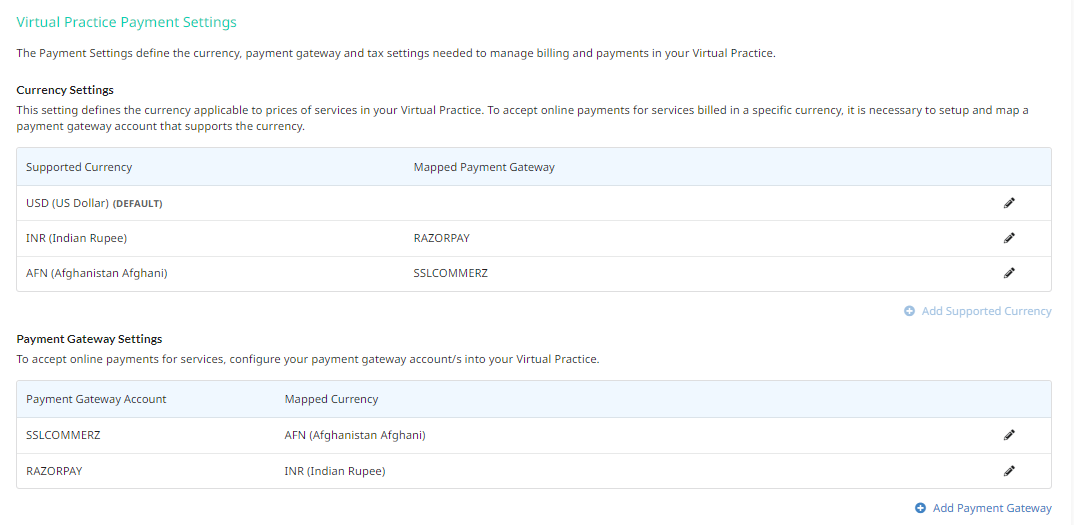The height and width of the screenshot is (525, 1074).
Task: Select the USD (US Dollar) currency cell
Action: [x=67, y=204]
